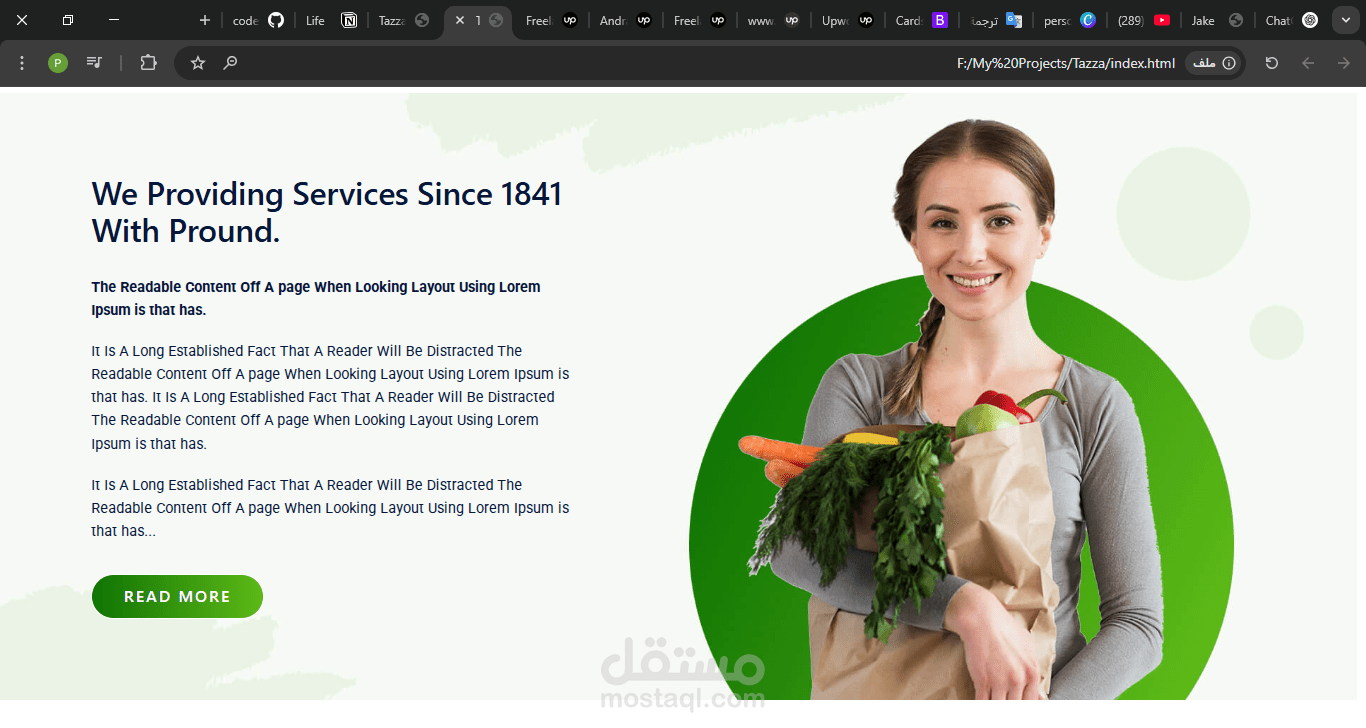Restore down the browser window

click(68, 20)
